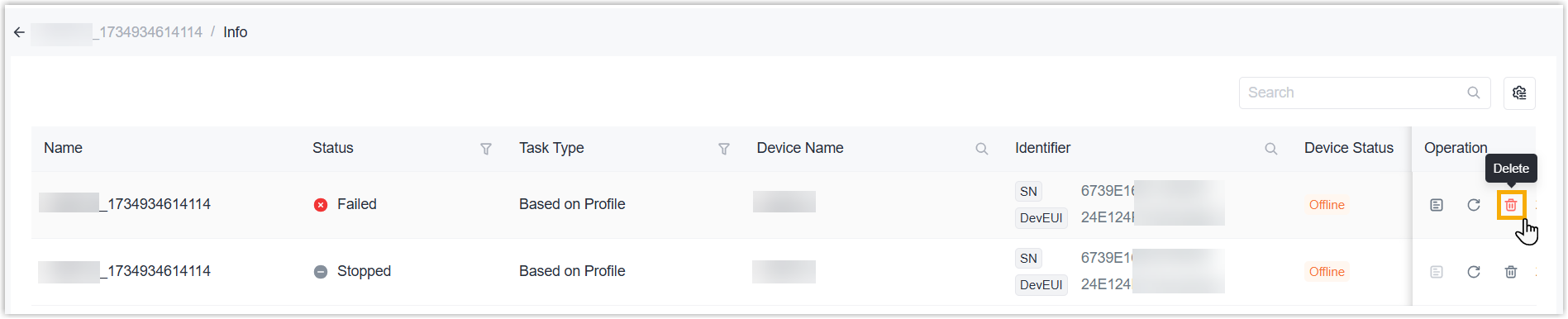Viewport: 1568px width, 319px height.
Task: Select the Stopped task name cell
Action: 125,271
